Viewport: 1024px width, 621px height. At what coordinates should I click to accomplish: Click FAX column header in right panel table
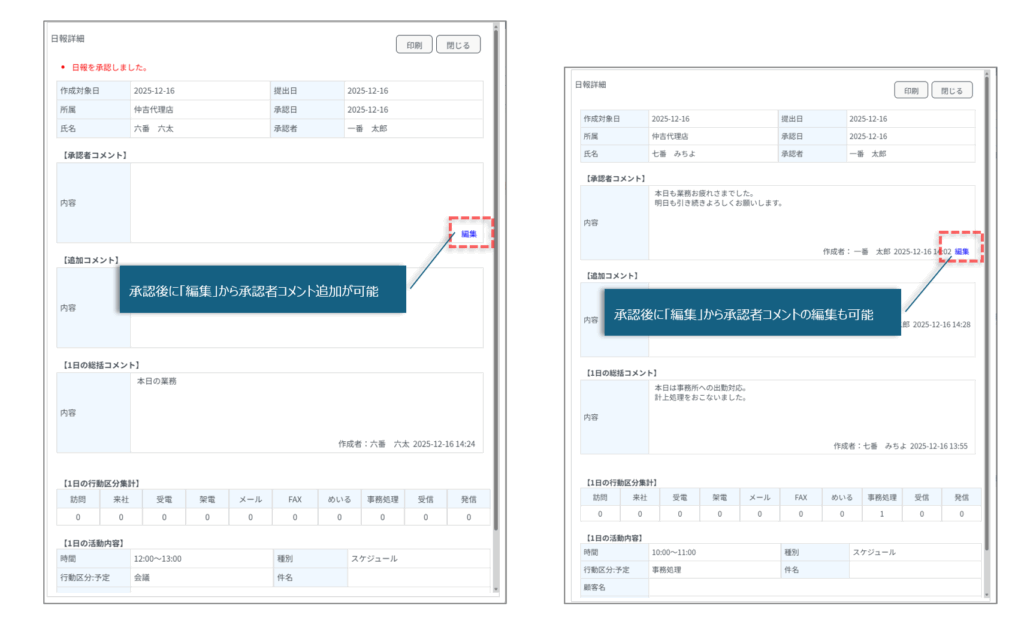800,497
